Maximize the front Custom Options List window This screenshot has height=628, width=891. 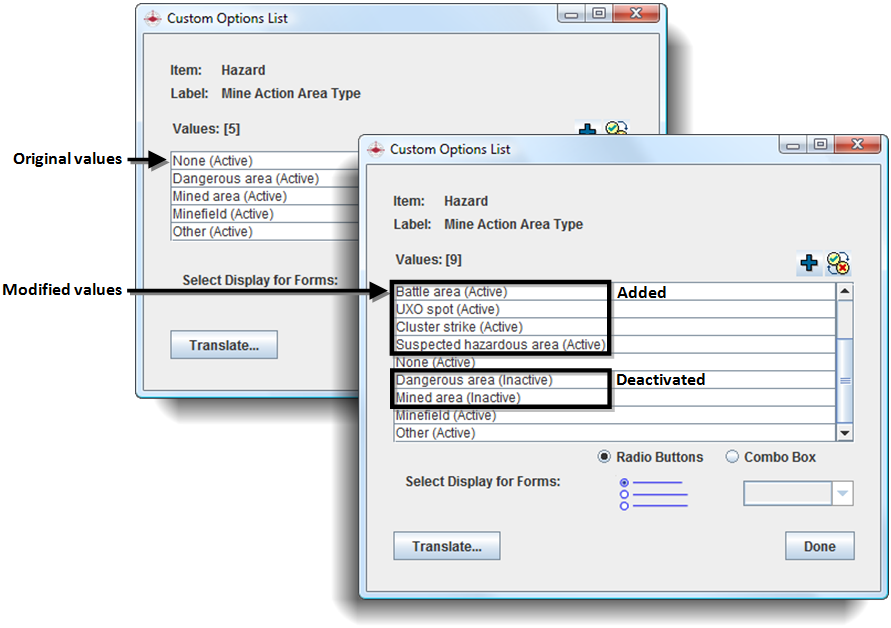(x=820, y=145)
